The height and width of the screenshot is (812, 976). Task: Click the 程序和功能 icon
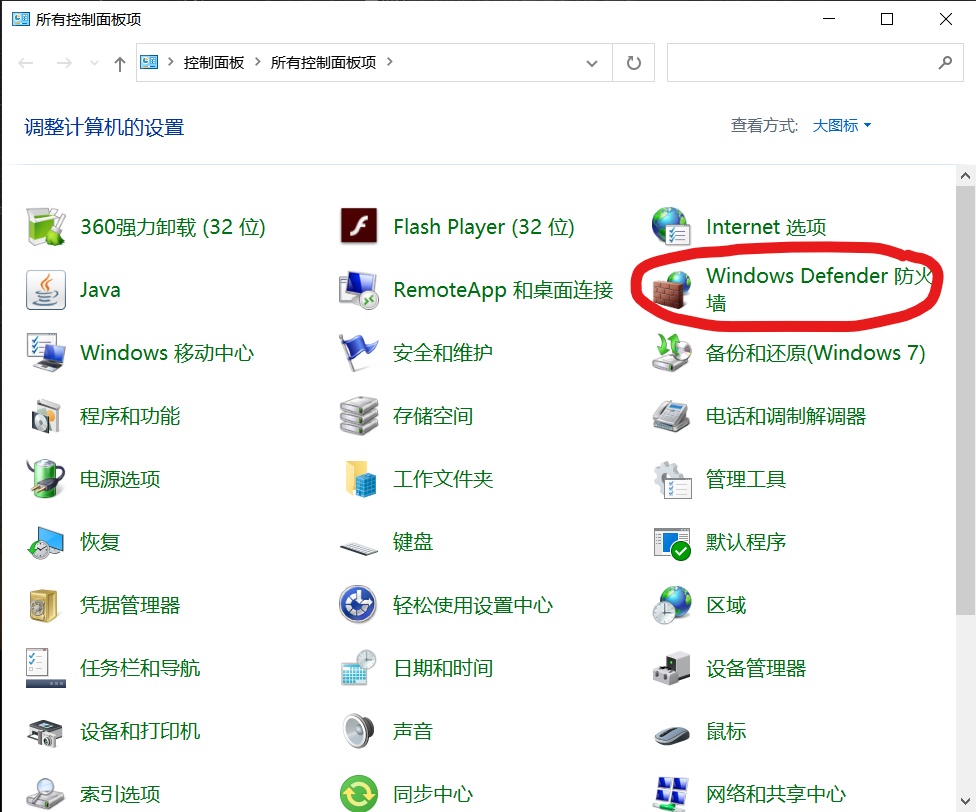click(46, 416)
